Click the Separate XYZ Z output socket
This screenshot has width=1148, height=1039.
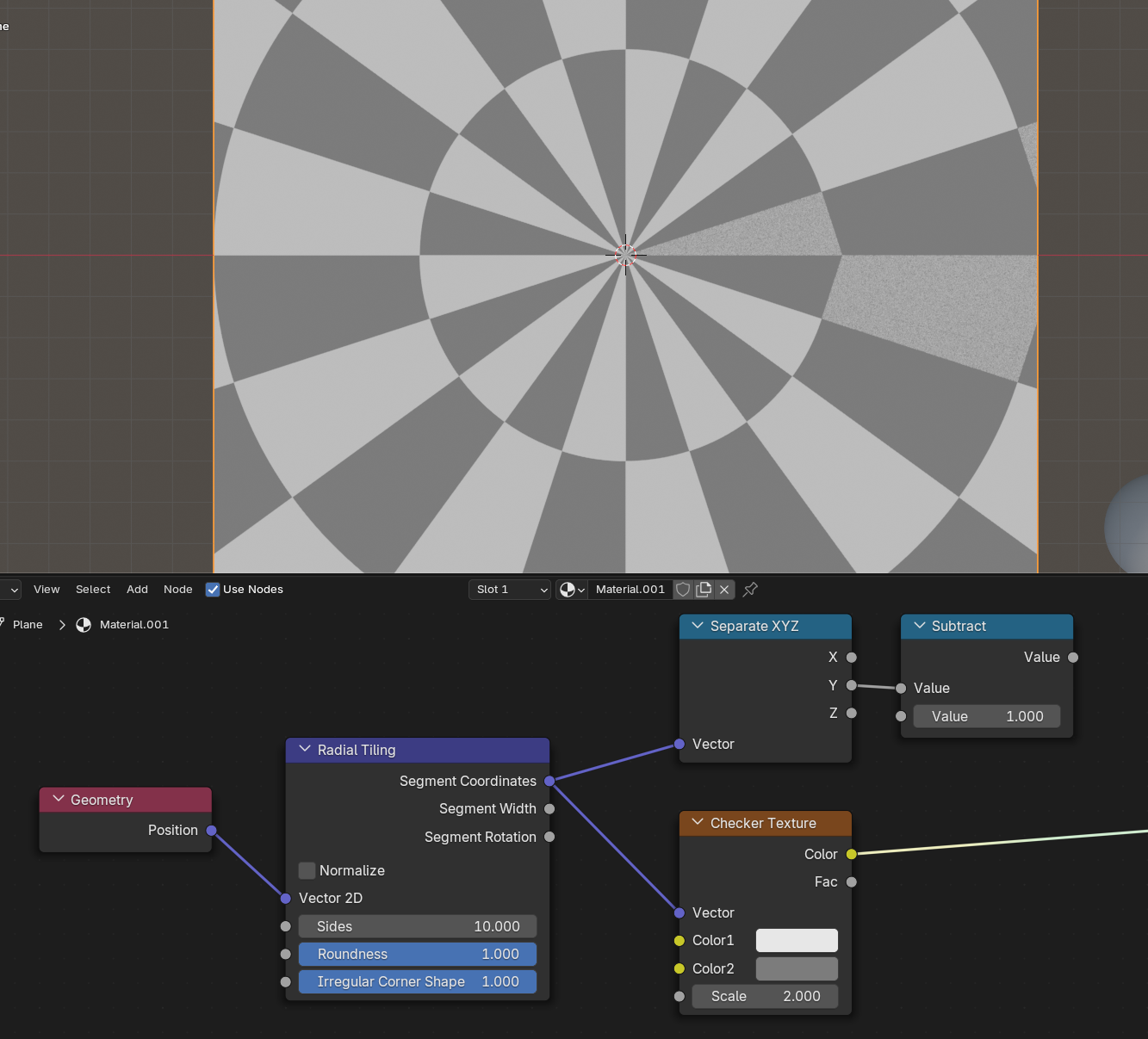[x=852, y=713]
